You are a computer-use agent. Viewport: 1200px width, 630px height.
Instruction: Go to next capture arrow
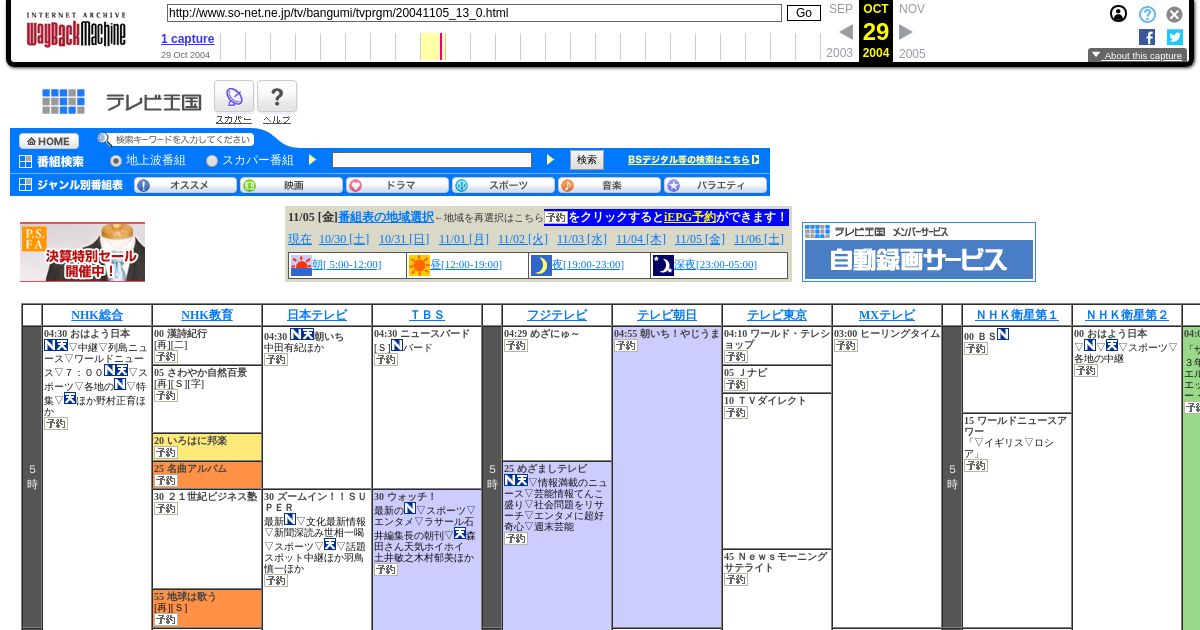click(906, 32)
